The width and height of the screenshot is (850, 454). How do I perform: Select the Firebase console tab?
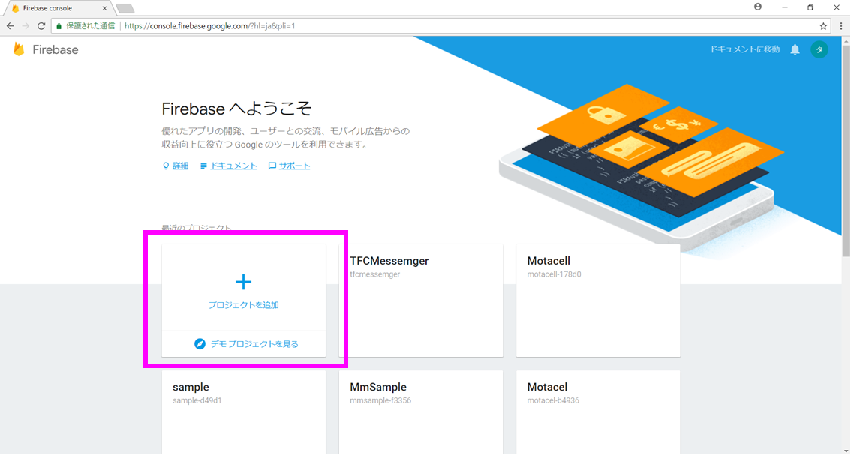pos(58,8)
